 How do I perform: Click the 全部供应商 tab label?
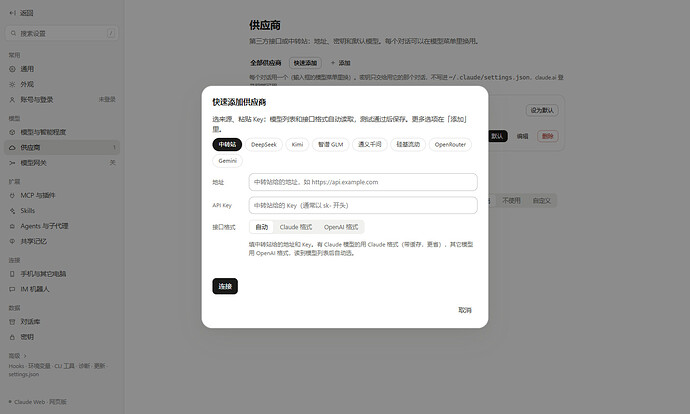(x=266, y=63)
